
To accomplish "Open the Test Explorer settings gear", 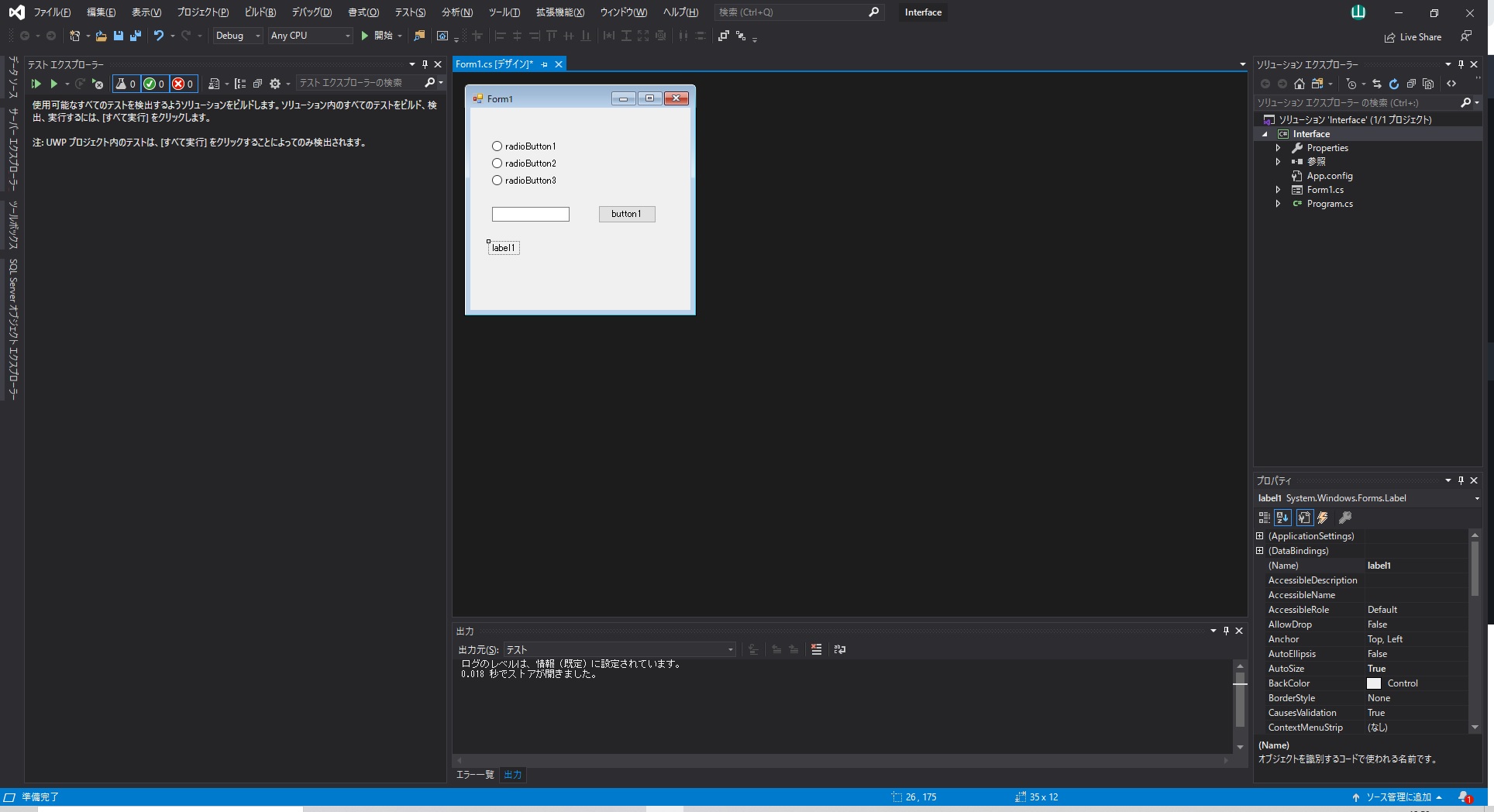I will click(x=275, y=84).
